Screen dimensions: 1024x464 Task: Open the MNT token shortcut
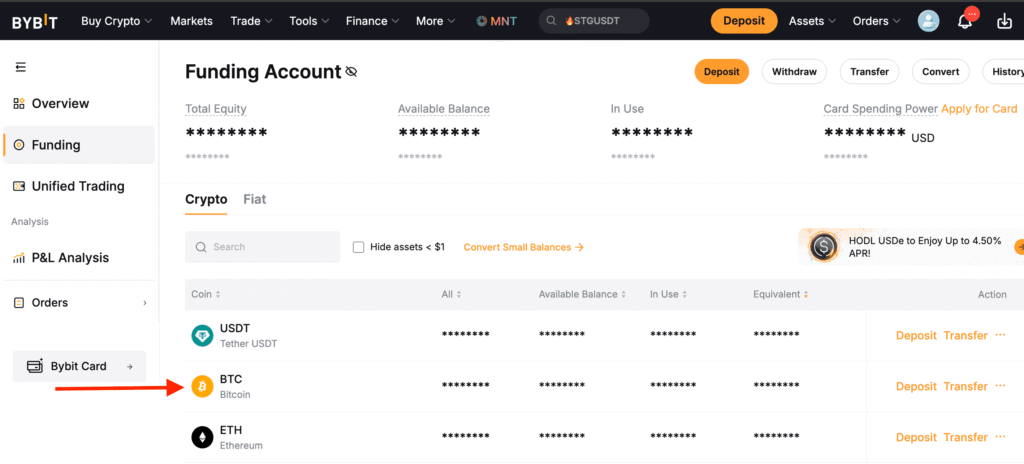click(496, 21)
